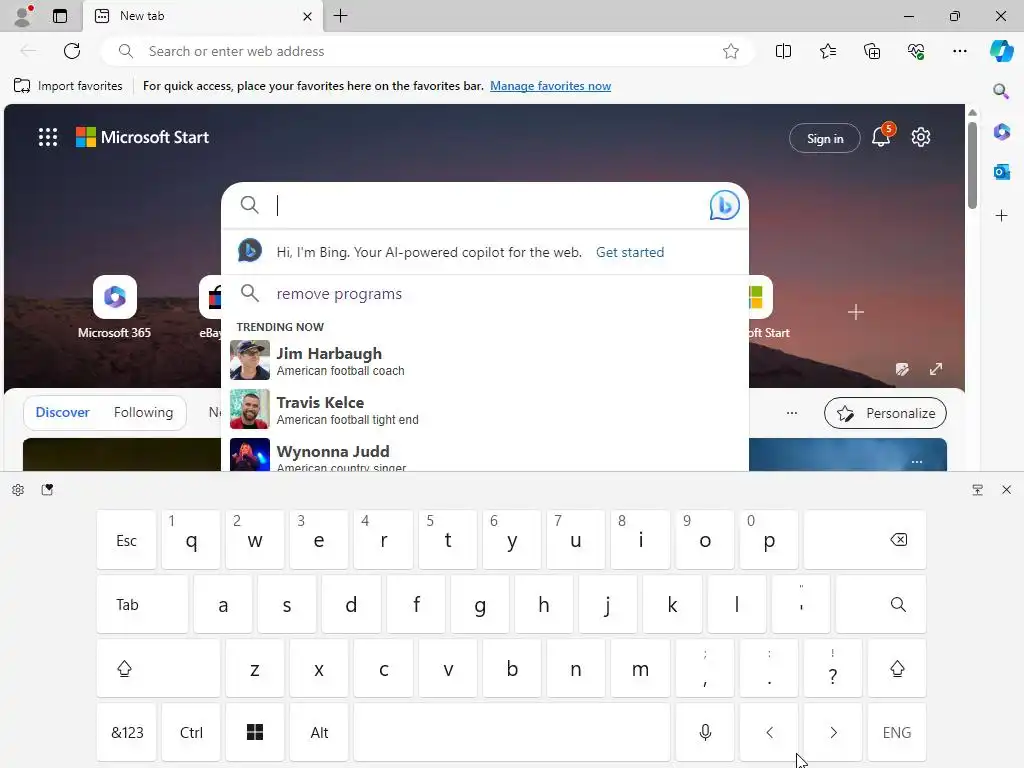This screenshot has width=1024, height=768.
Task: Open split screen icon in toolbar
Action: pyautogui.click(x=783, y=51)
